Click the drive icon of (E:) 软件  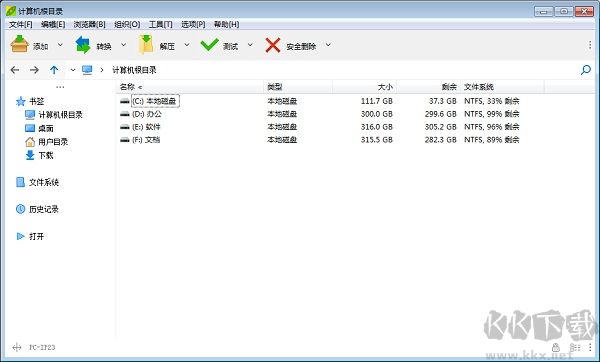[125, 127]
